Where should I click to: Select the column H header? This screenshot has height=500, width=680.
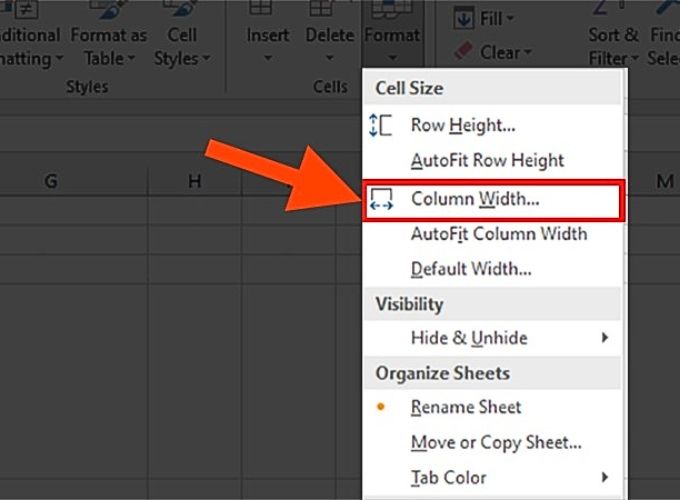[x=194, y=181]
